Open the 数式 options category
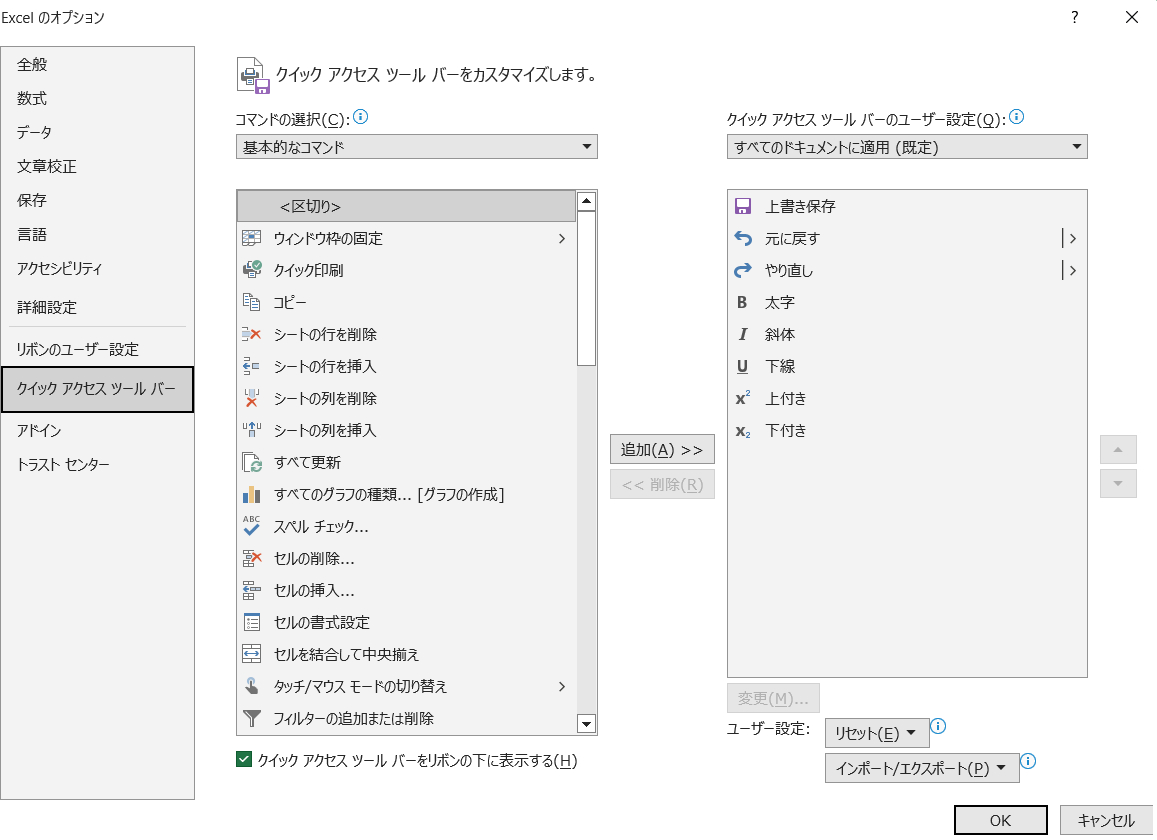 click(97, 98)
